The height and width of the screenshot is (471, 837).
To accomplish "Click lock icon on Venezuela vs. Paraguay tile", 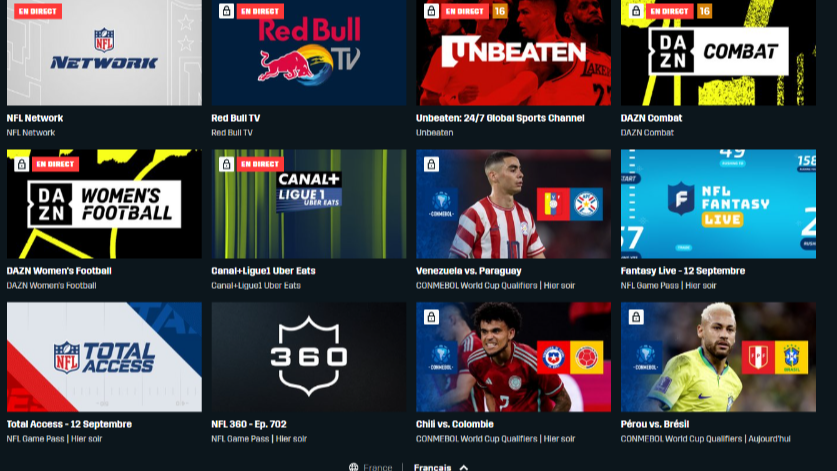I will click(431, 164).
